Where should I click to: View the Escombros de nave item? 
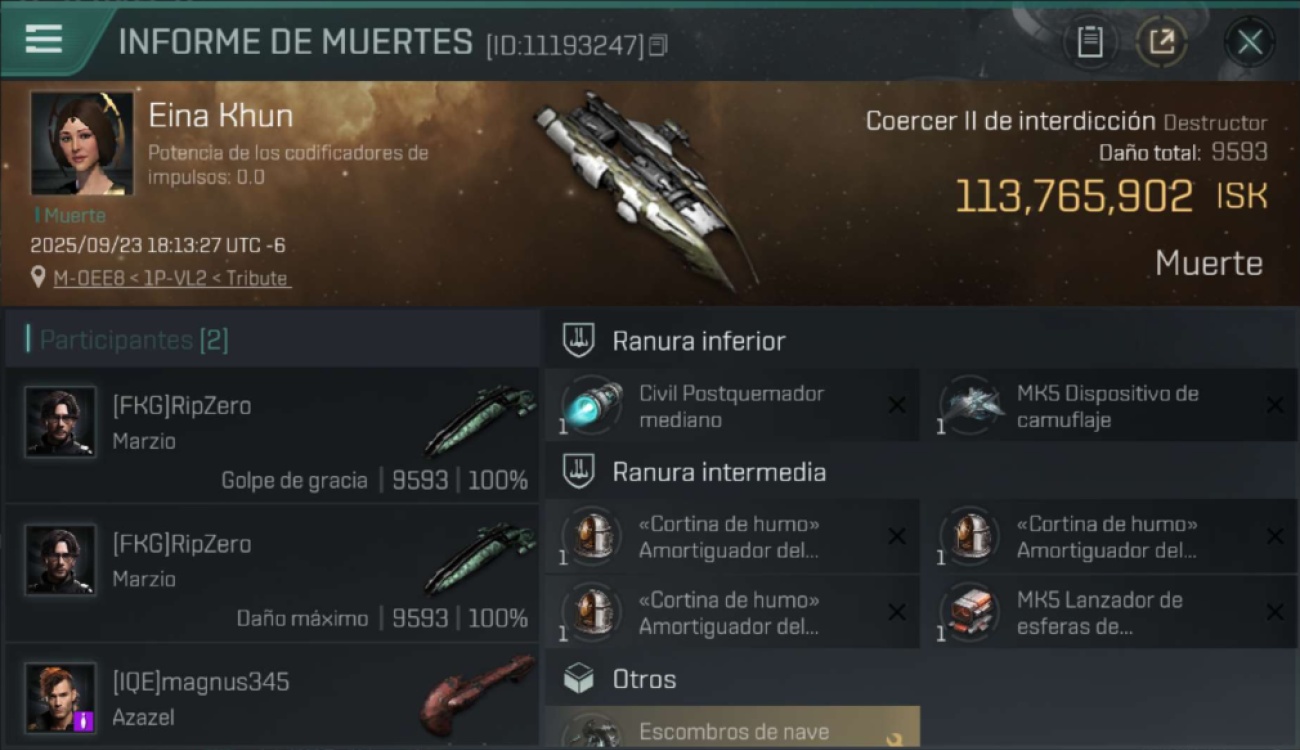pos(732,727)
